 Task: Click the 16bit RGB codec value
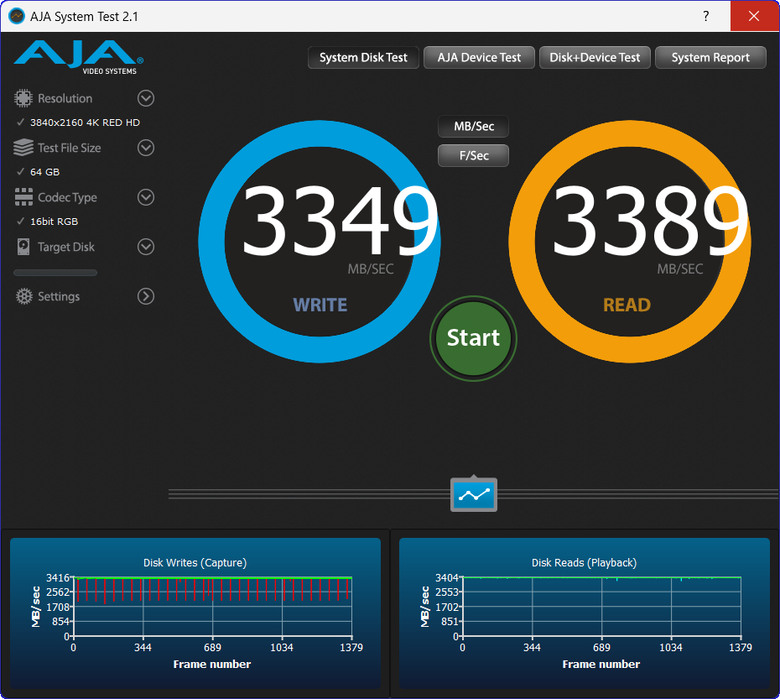[x=54, y=221]
